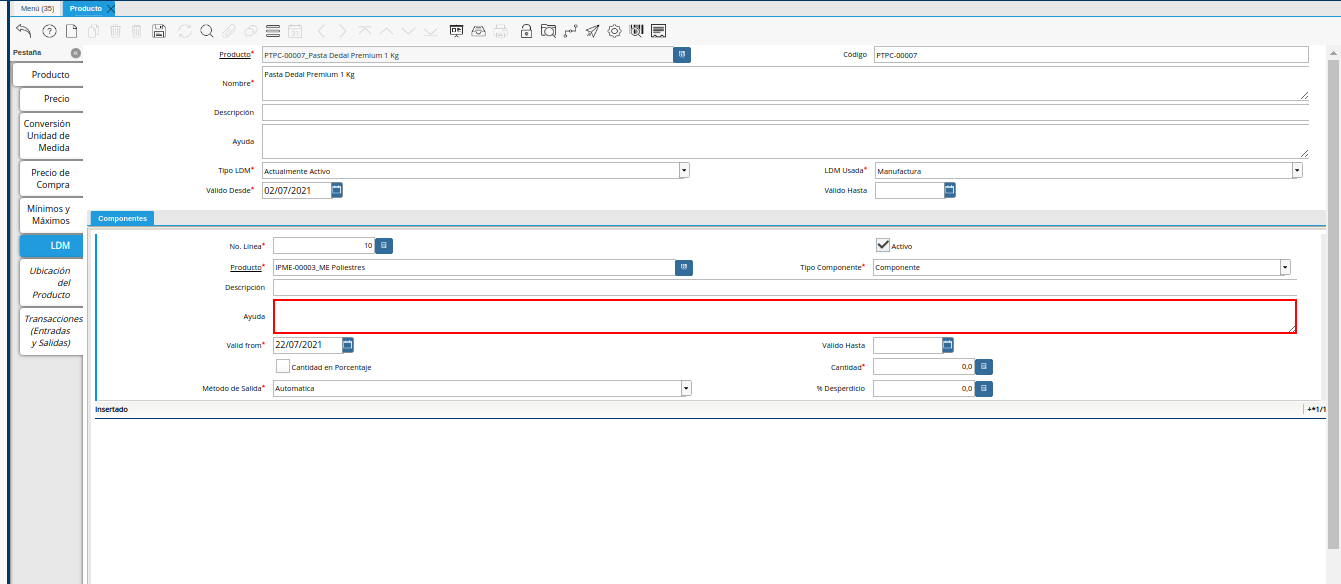Create a new record with the page icon
The image size is (1341, 584).
tap(71, 31)
